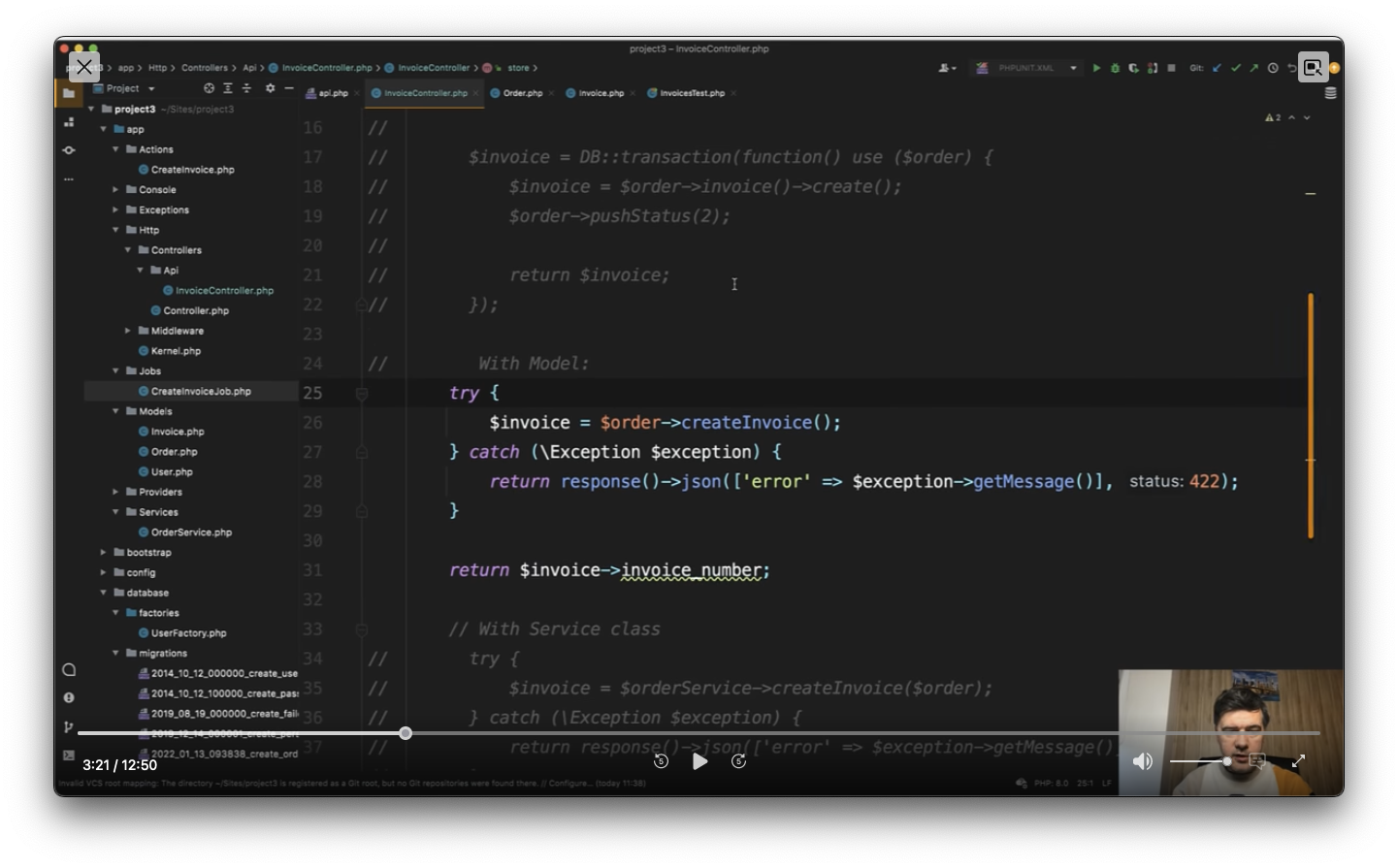This screenshot has width=1398, height=868.
Task: Open Git history clock icon
Action: 1273,68
